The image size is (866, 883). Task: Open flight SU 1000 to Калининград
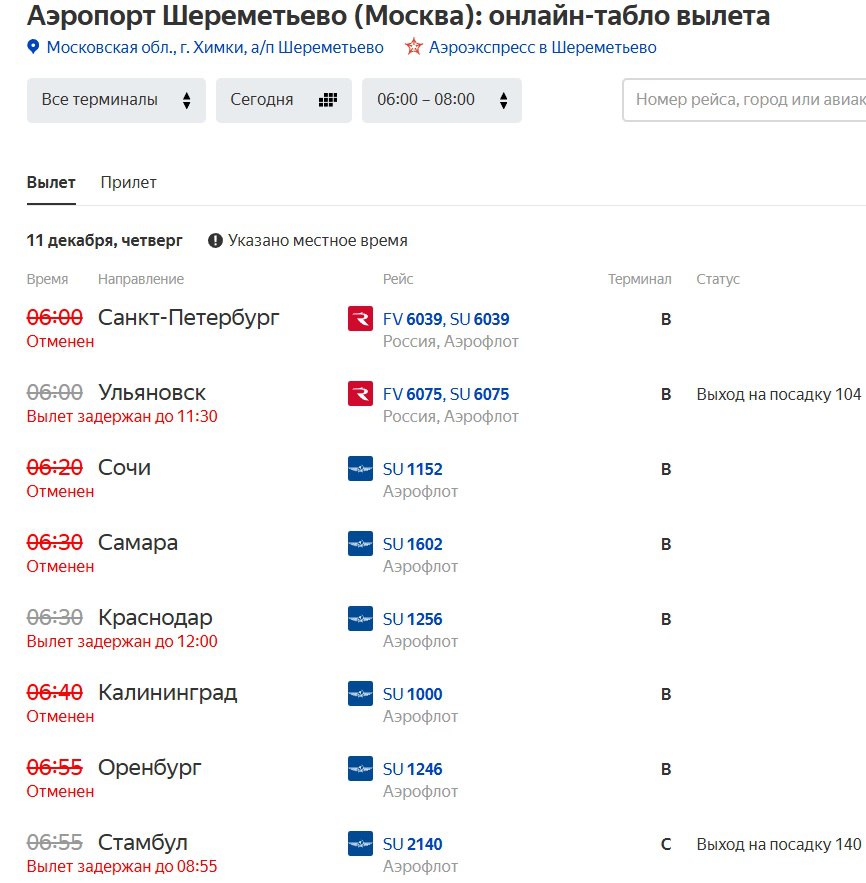pos(412,694)
